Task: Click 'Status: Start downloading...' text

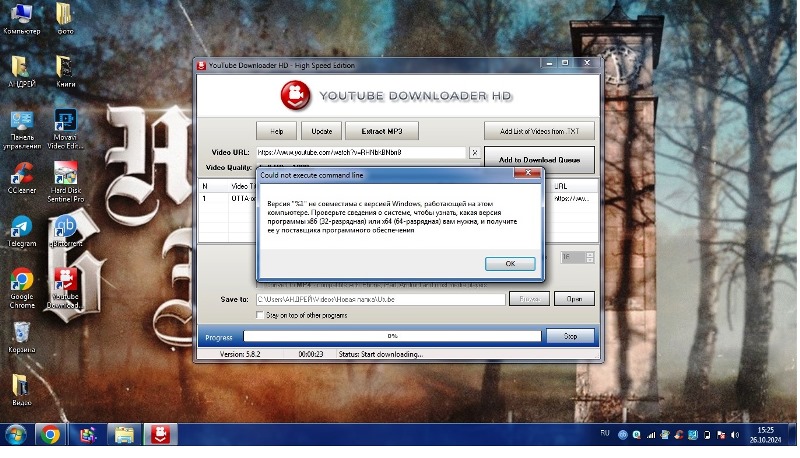Action: point(381,354)
